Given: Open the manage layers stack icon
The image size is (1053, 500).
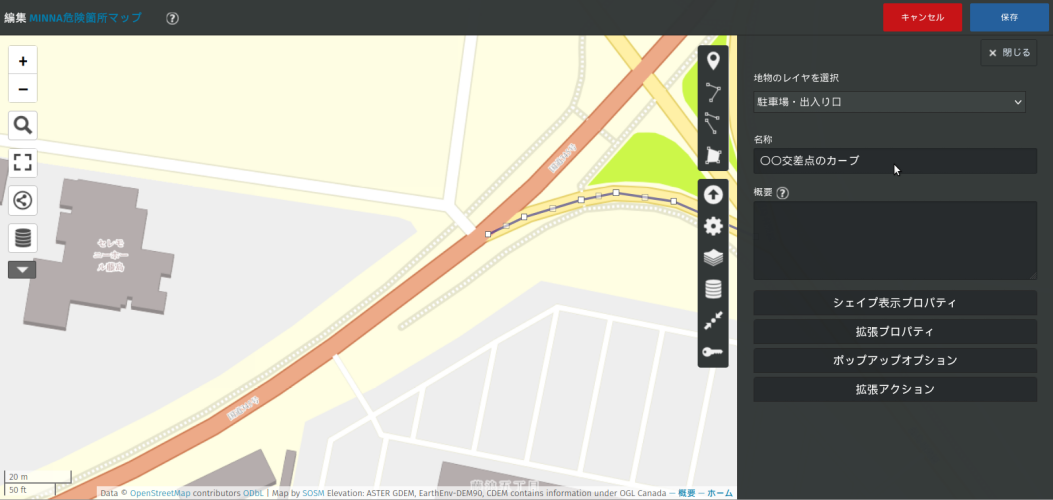Looking at the screenshot, I should click(x=713, y=257).
